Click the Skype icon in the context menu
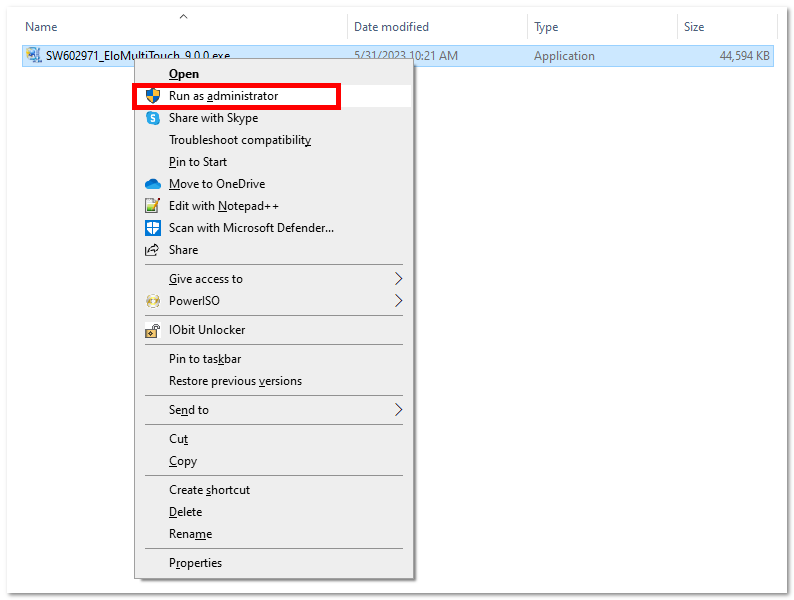The width and height of the screenshot is (794, 600). [153, 118]
